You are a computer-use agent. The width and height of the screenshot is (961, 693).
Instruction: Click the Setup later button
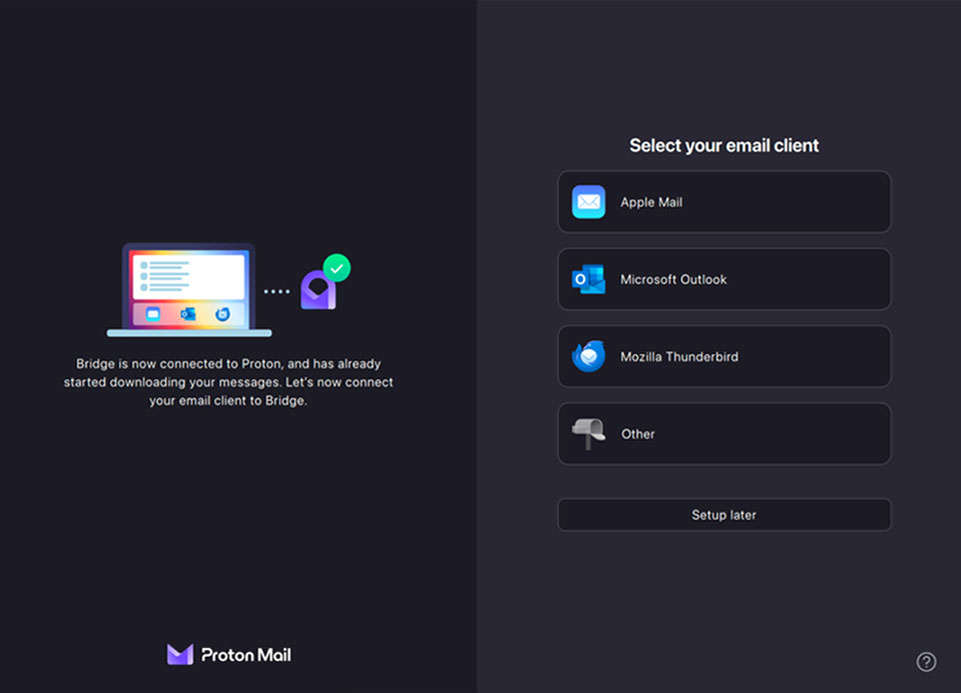724,515
